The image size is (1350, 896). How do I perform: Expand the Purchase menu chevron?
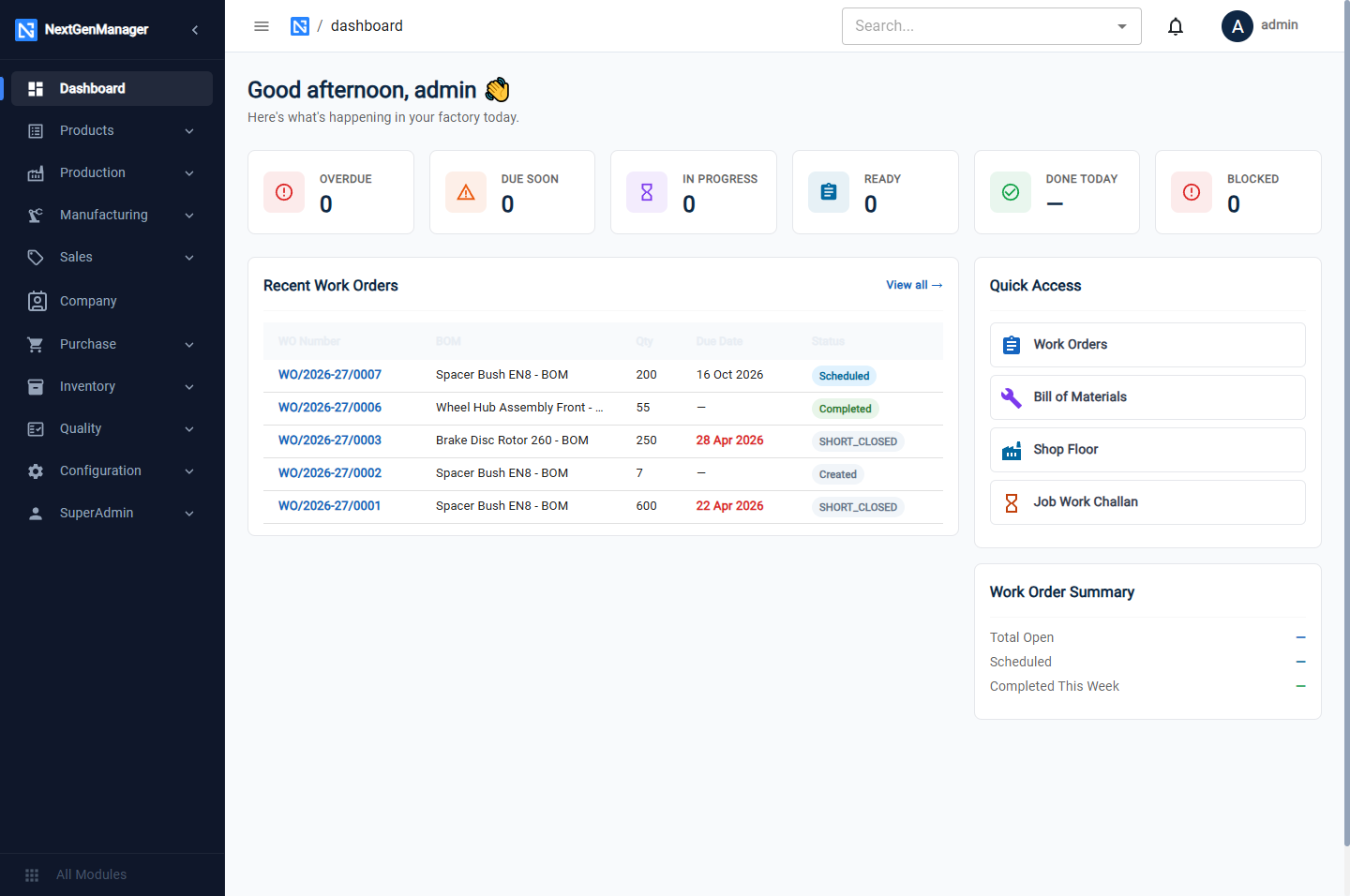tap(189, 345)
